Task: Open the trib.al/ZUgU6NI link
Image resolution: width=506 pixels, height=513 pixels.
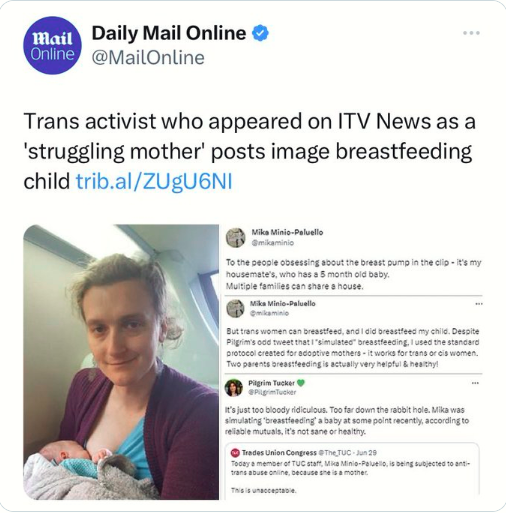Action: pyautogui.click(x=154, y=181)
